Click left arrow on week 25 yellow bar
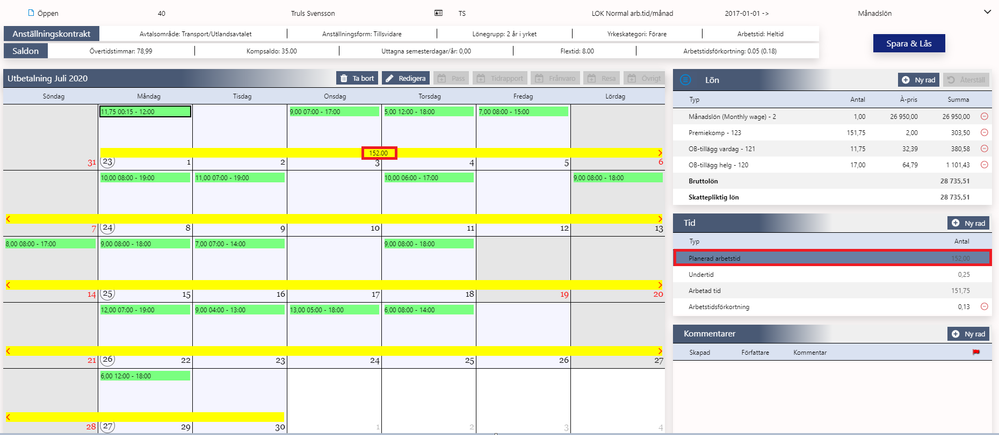Screen dimensions: 999x435 [8, 285]
